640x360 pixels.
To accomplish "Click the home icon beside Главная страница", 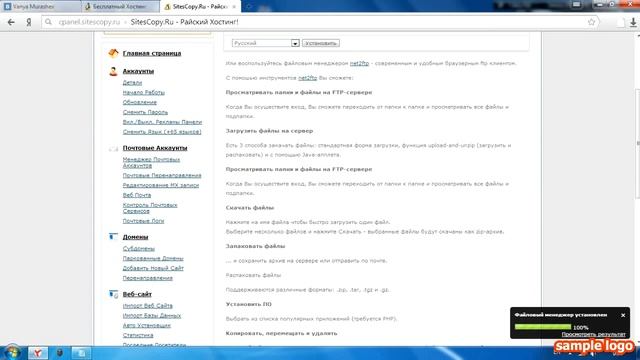I will click(x=113, y=53).
